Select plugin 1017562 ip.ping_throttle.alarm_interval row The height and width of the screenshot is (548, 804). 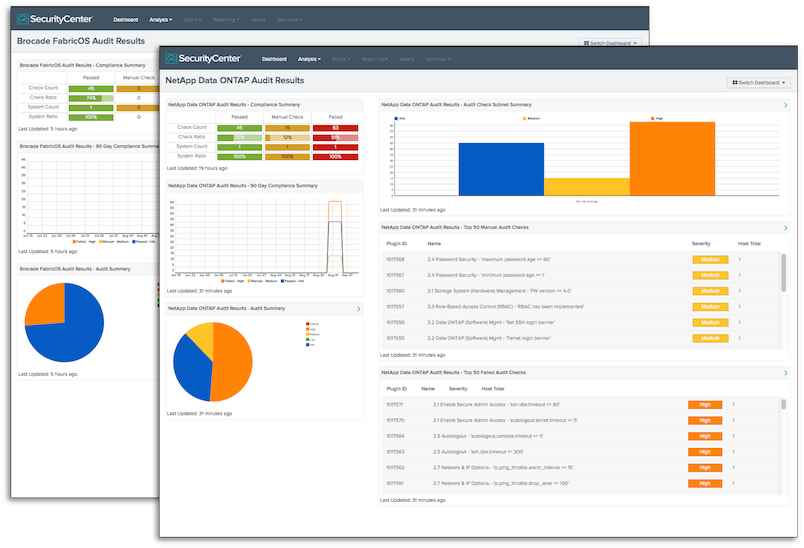click(581, 468)
